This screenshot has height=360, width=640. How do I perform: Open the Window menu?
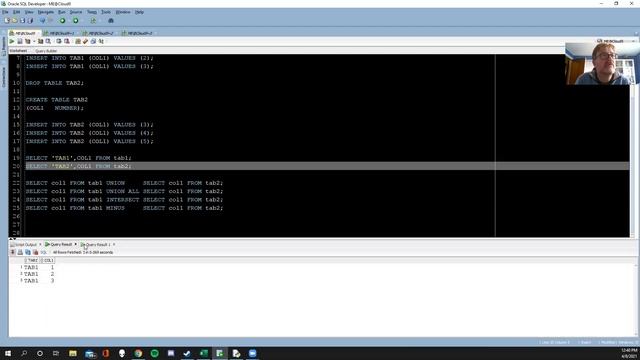123,12
